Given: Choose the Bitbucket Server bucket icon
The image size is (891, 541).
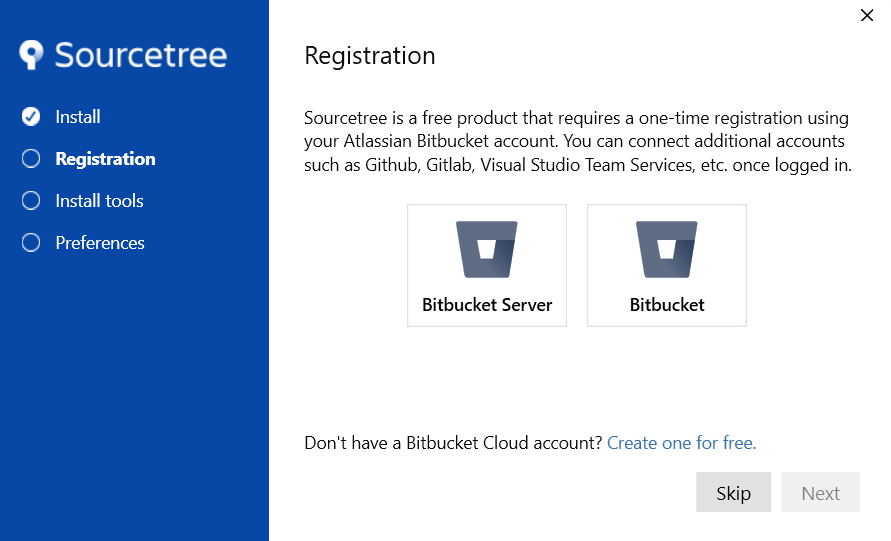Looking at the screenshot, I should pos(486,249).
